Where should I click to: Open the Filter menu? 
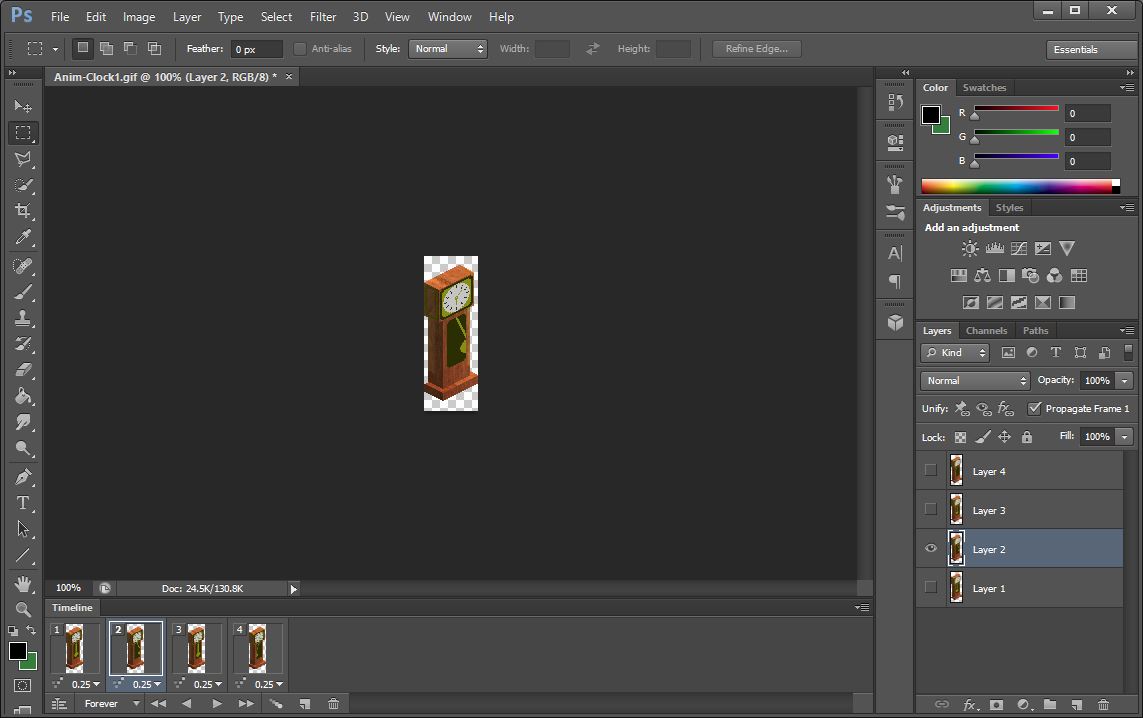(x=323, y=17)
